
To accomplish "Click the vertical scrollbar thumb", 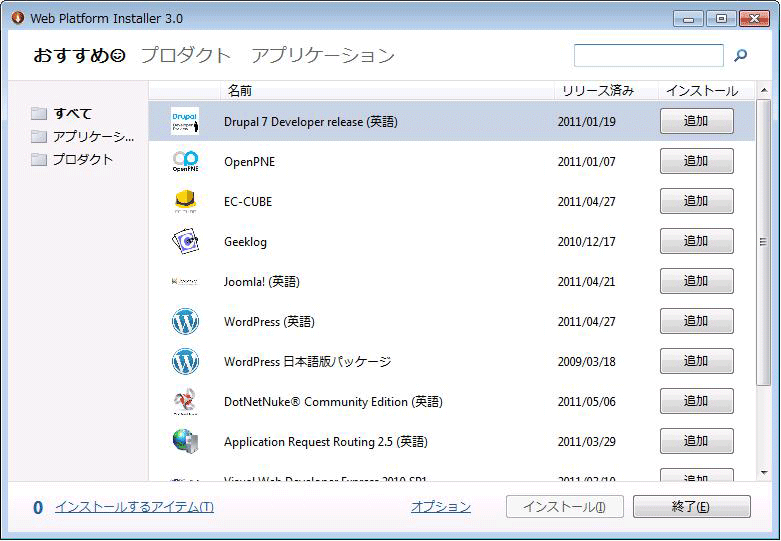I will click(x=764, y=242).
